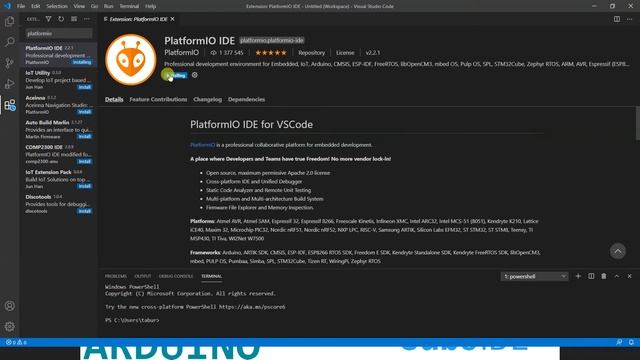Switch to the Changelog tab
The width and height of the screenshot is (640, 360).
click(x=207, y=99)
